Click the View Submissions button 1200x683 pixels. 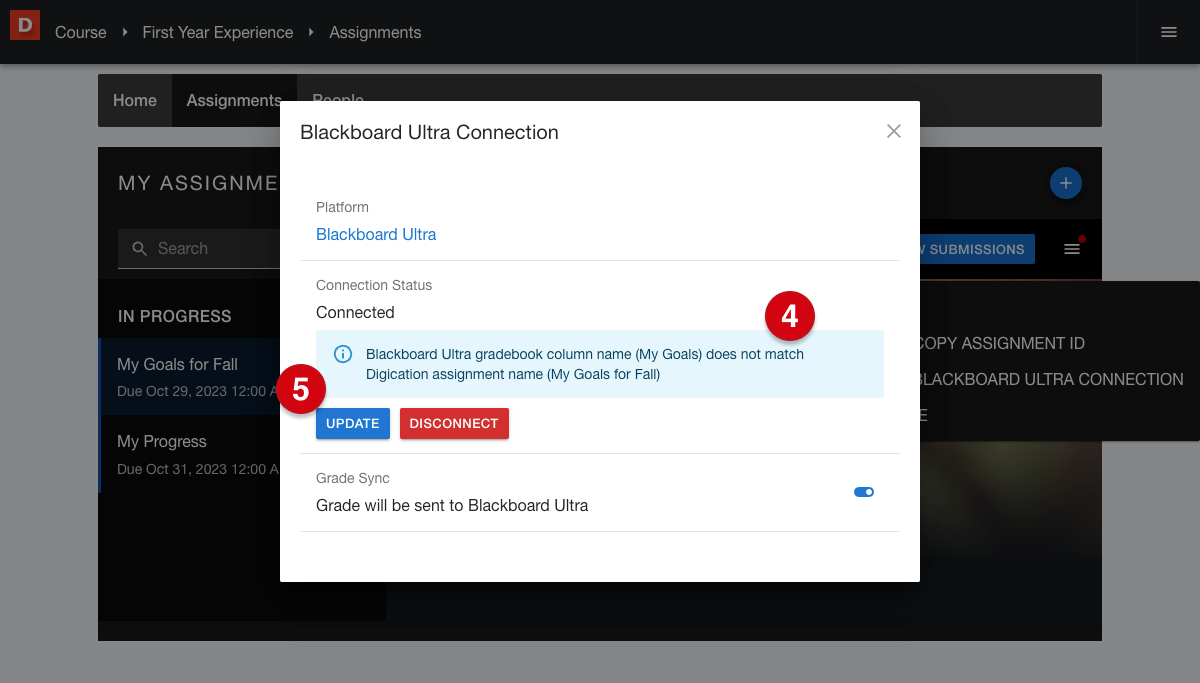(977, 249)
